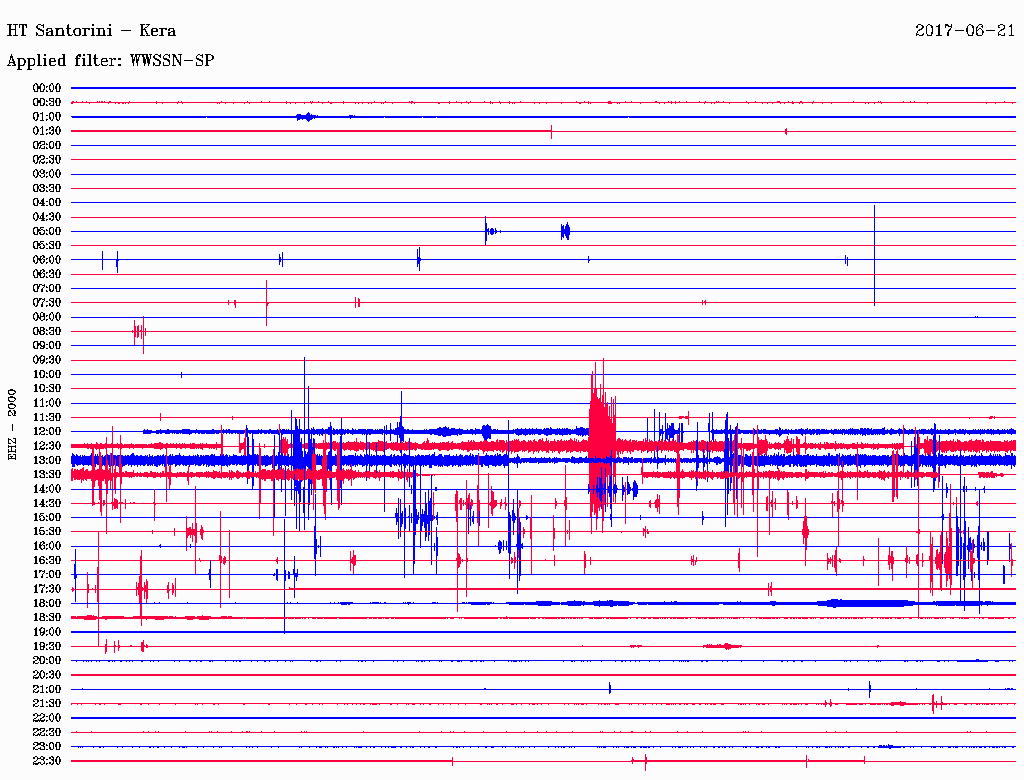Click the tall blue spike crossing the 06:00 trace
Image resolution: width=1024 pixels, height=780 pixels.
click(874, 255)
